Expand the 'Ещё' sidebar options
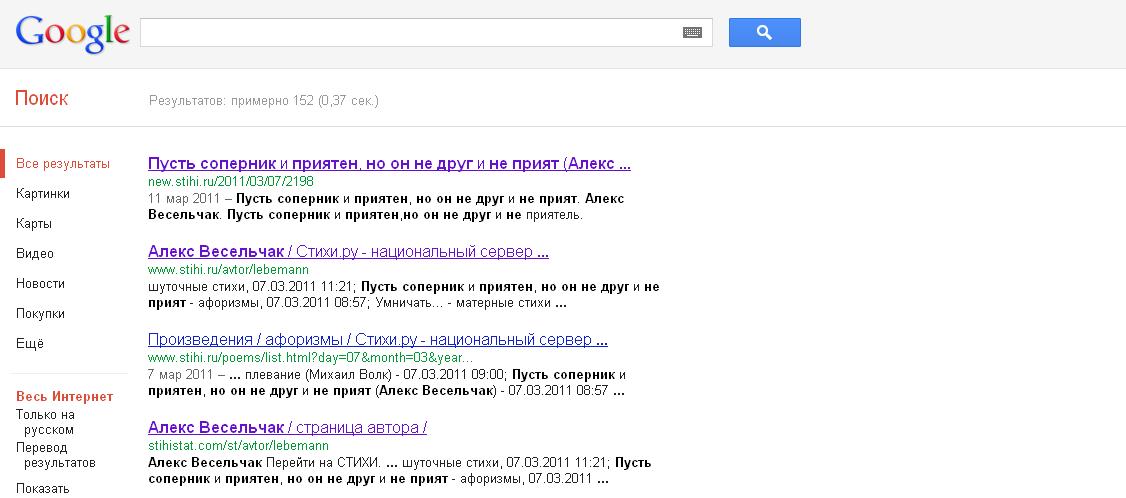The width and height of the screenshot is (1126, 498). (x=30, y=344)
